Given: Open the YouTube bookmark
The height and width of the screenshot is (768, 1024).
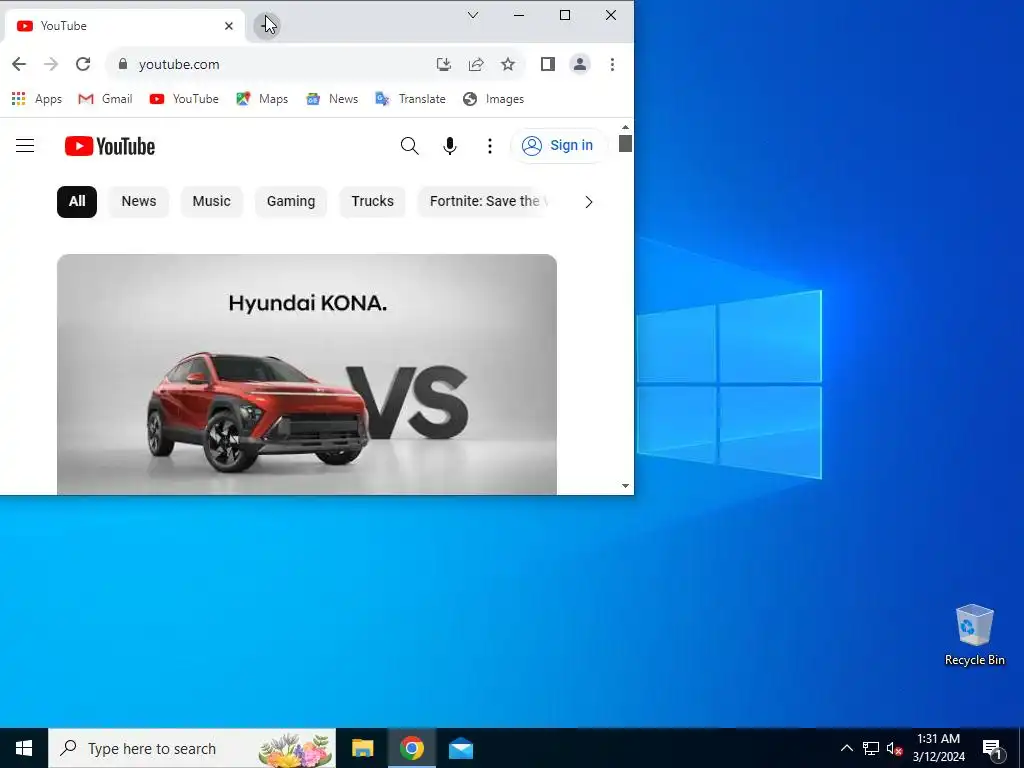Looking at the screenshot, I should click(x=184, y=99).
